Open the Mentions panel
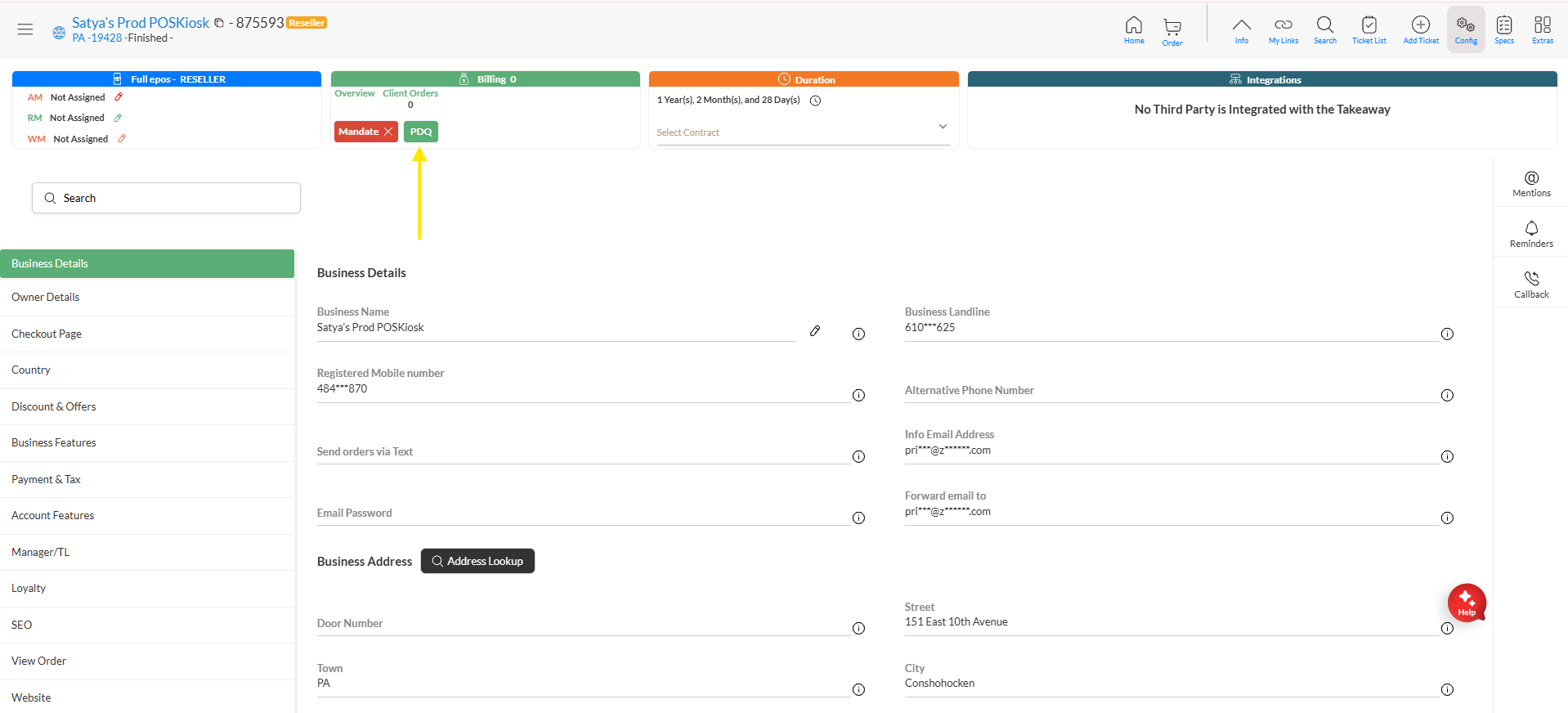This screenshot has width=1568, height=713. coord(1530,184)
